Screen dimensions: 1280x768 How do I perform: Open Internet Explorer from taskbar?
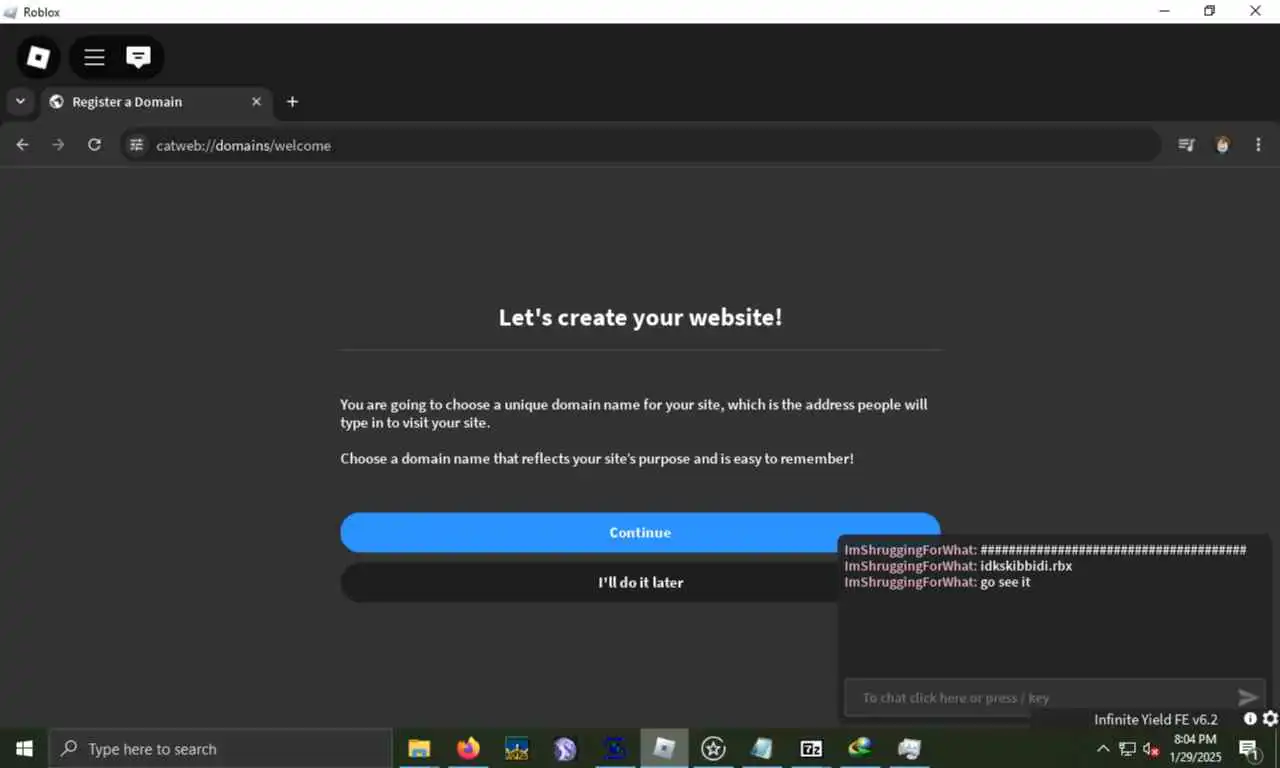(x=860, y=748)
